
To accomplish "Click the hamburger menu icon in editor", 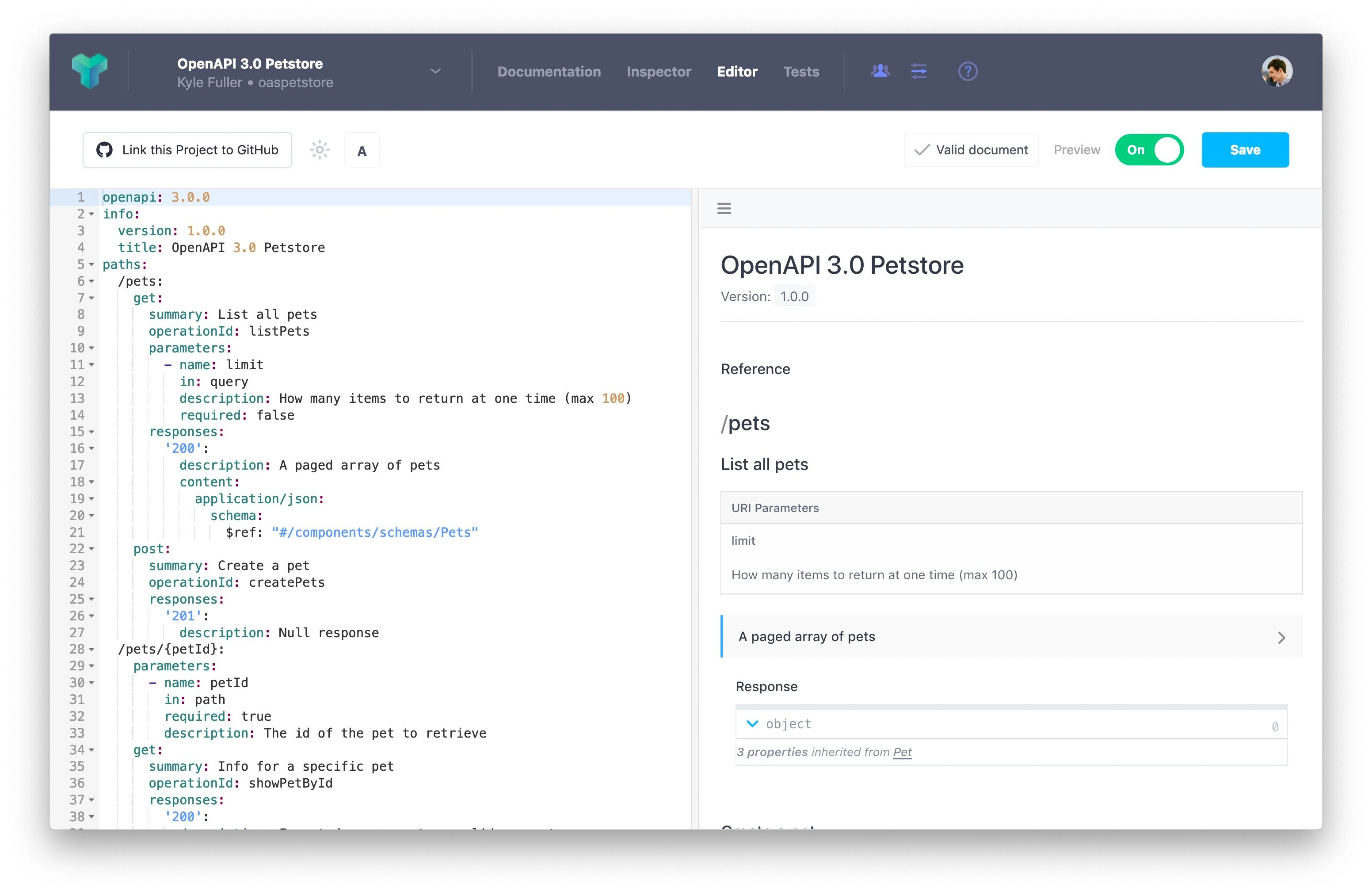I will tap(724, 208).
